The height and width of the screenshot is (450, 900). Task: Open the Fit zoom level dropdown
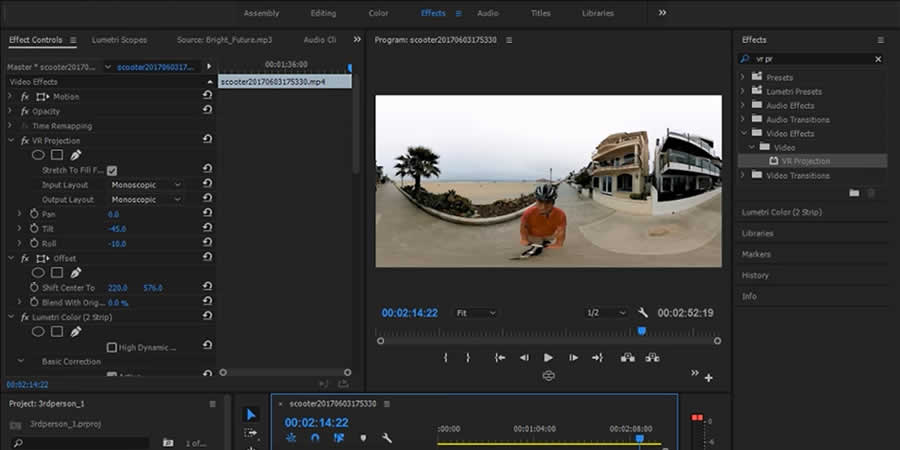pos(475,313)
